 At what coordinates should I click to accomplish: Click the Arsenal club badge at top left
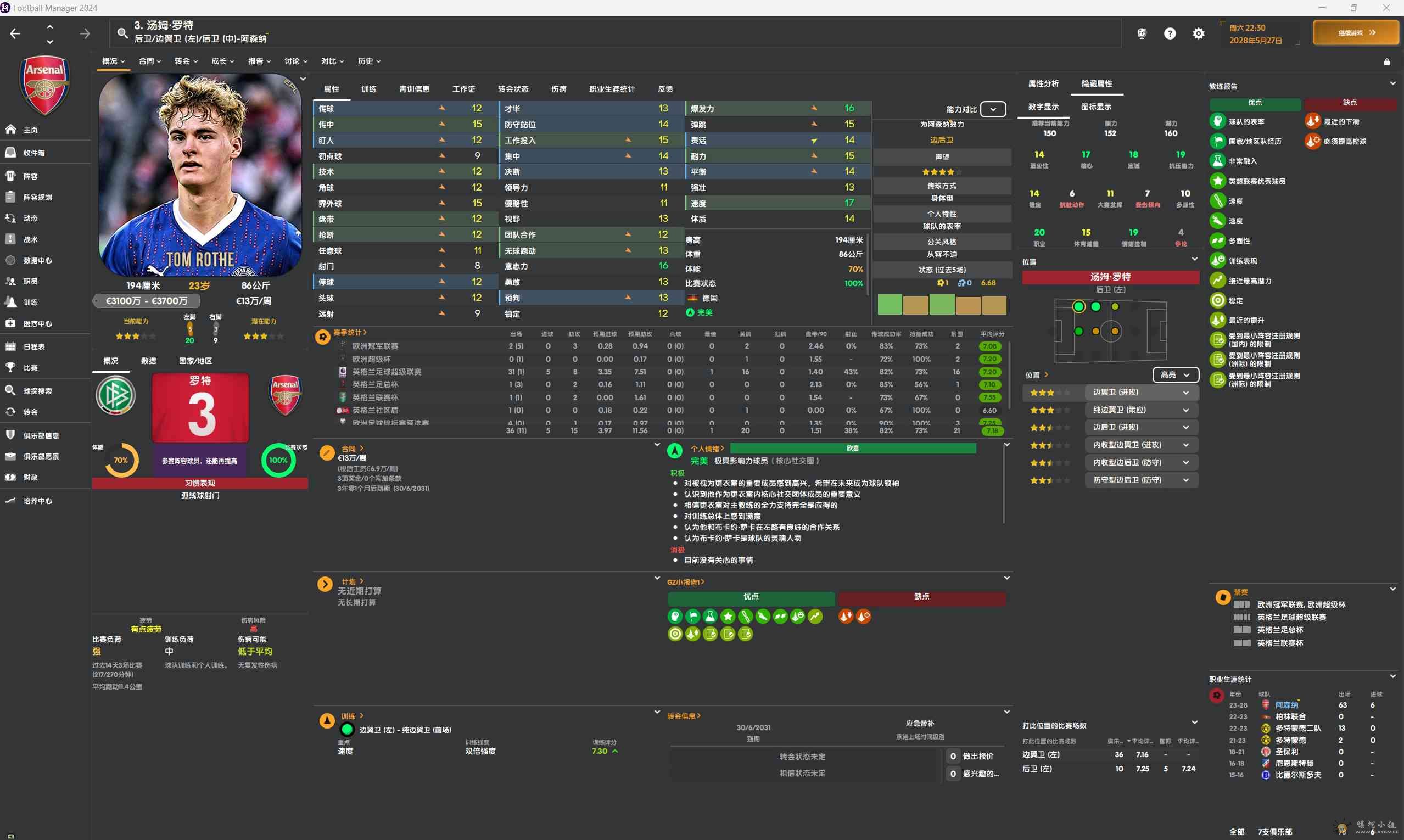tap(44, 85)
